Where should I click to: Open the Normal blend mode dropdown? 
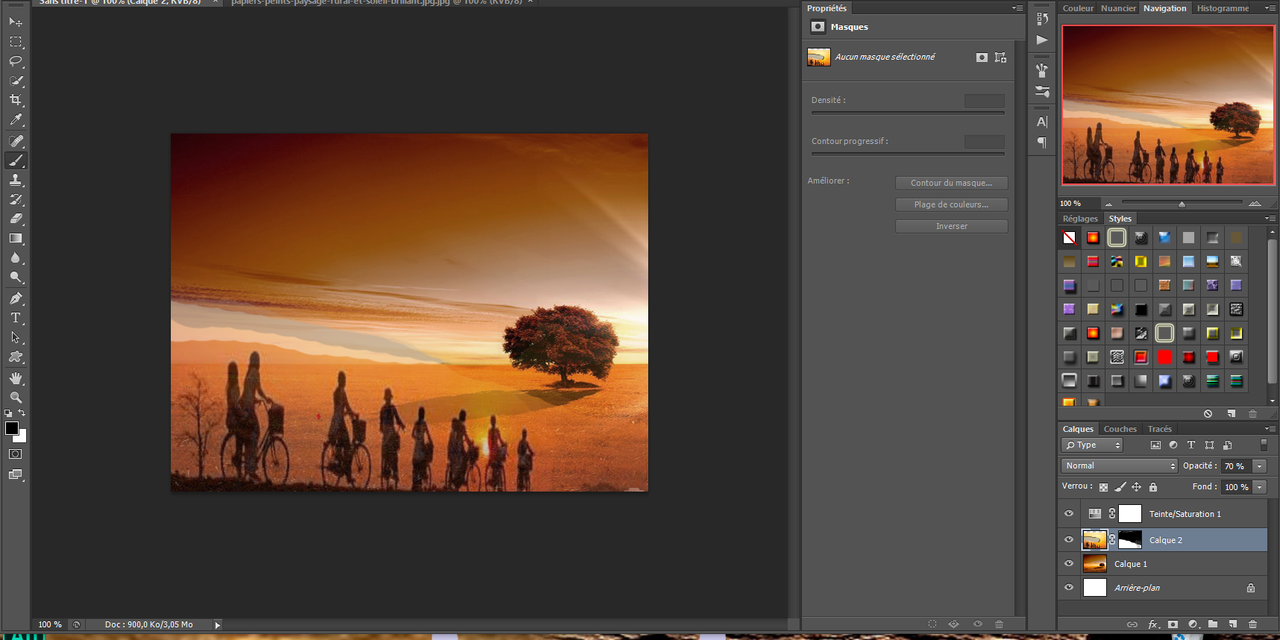[1120, 466]
